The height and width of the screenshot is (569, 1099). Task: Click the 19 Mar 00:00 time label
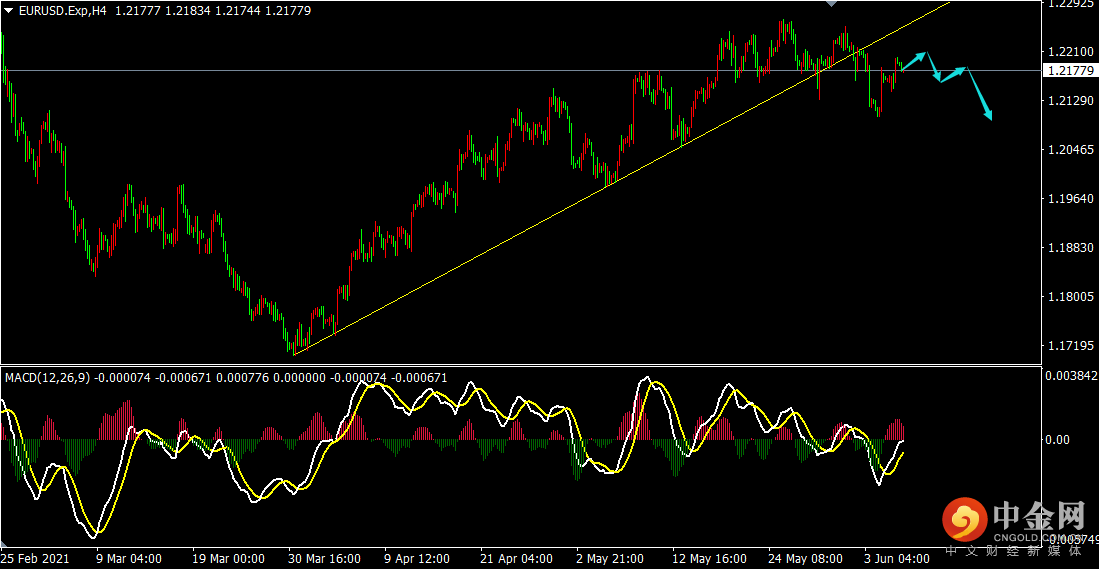click(228, 559)
